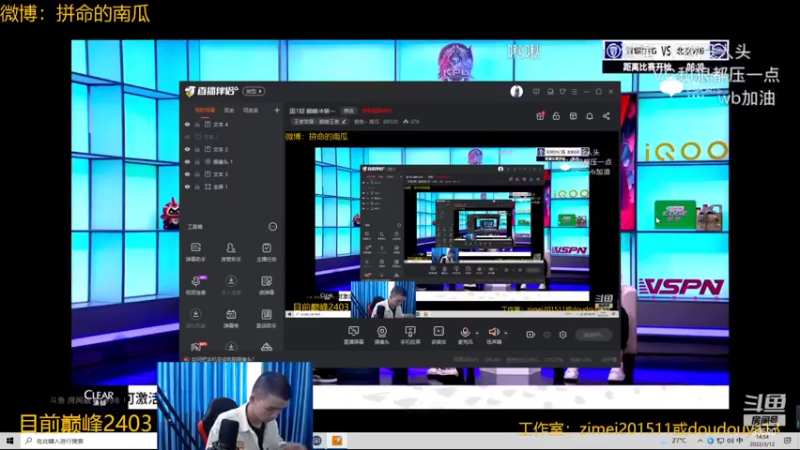The height and width of the screenshot is (450, 800).
Task: Open 歌词助手 tool icon
Action: tap(266, 318)
